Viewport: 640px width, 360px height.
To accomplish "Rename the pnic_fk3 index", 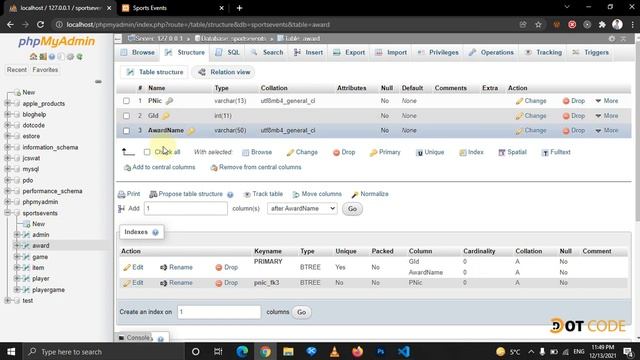I will tap(176, 283).
